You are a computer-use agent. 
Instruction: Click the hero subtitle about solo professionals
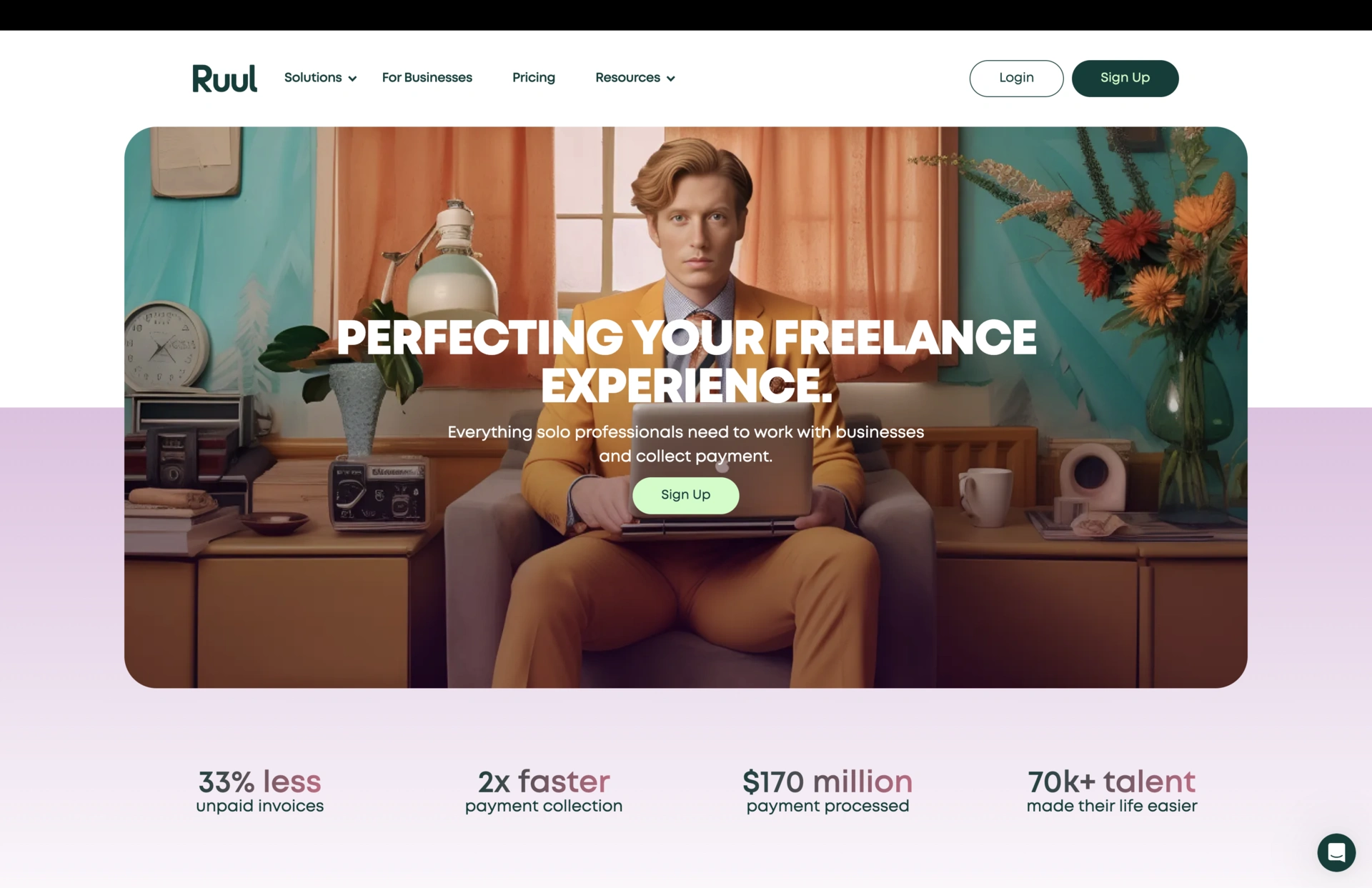point(686,444)
